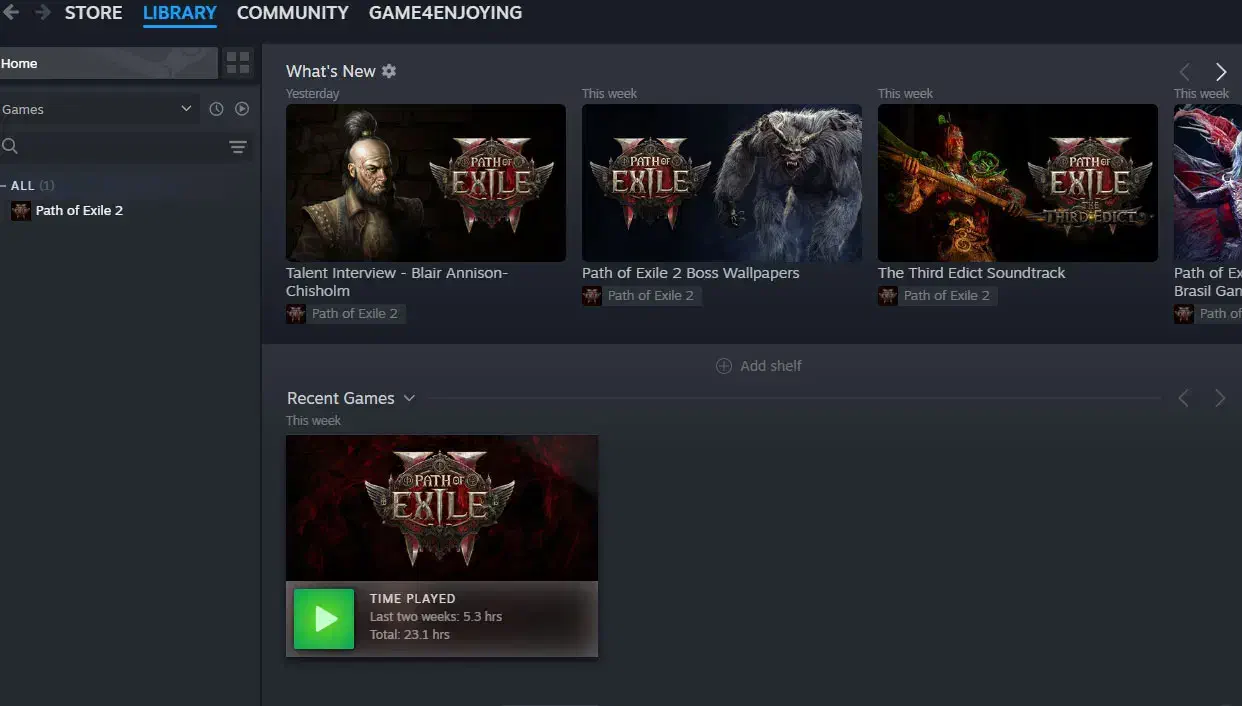Click Add shelf button
Screen dimensions: 1242x706
759,366
